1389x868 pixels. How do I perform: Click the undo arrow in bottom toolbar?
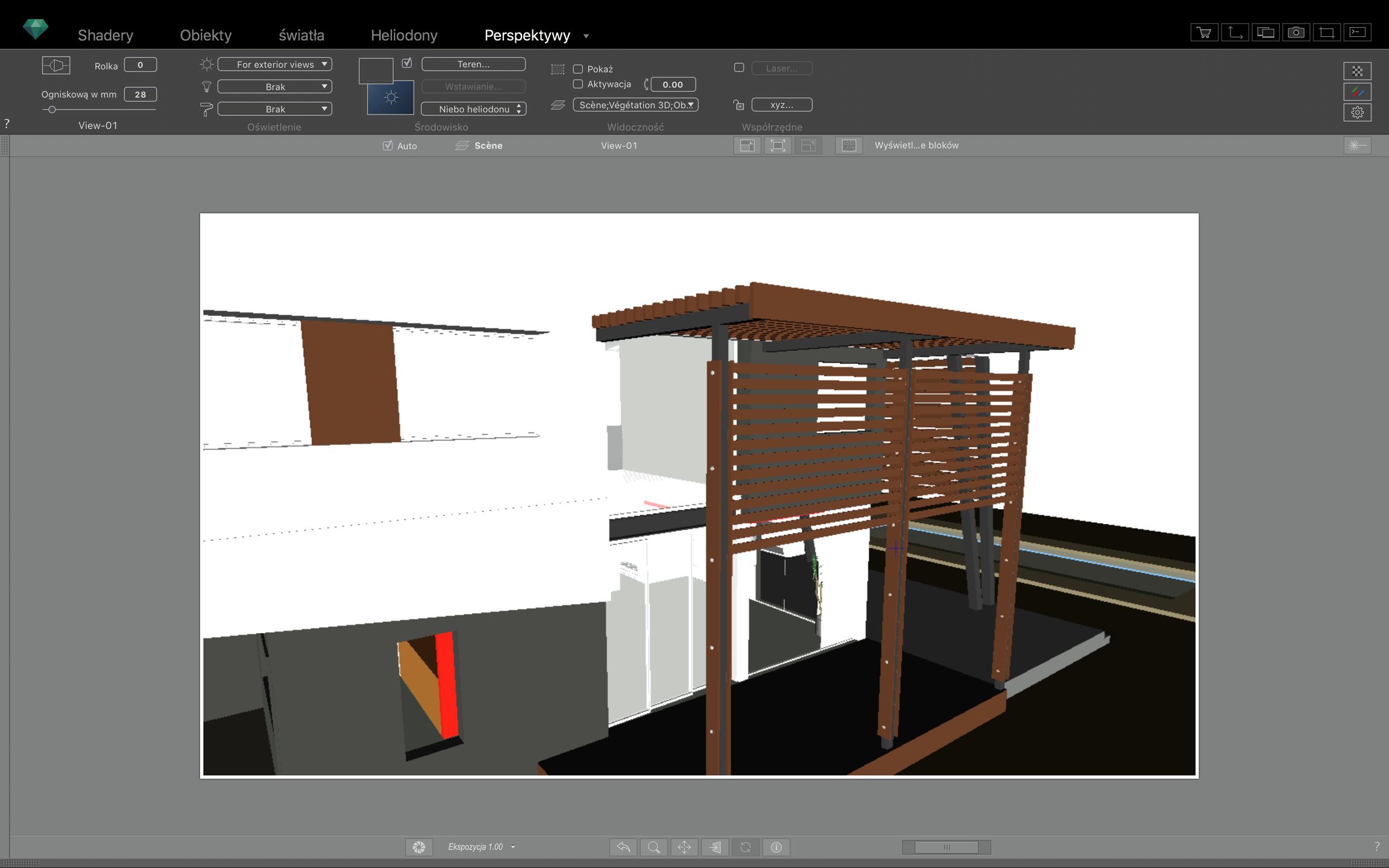(x=623, y=847)
